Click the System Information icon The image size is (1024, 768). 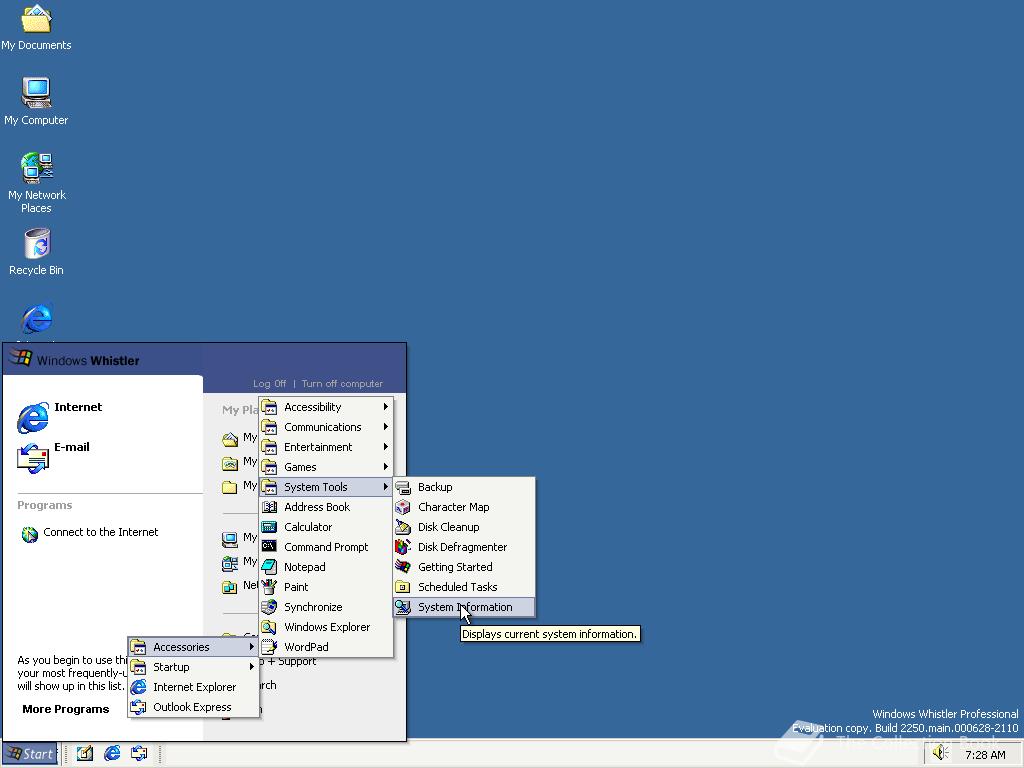403,607
